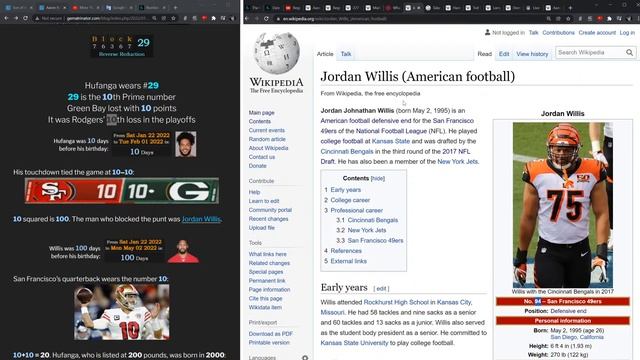Bookmark the Wikipedia page with the star
Viewport: 640px width, 360px height.
pos(568,19)
